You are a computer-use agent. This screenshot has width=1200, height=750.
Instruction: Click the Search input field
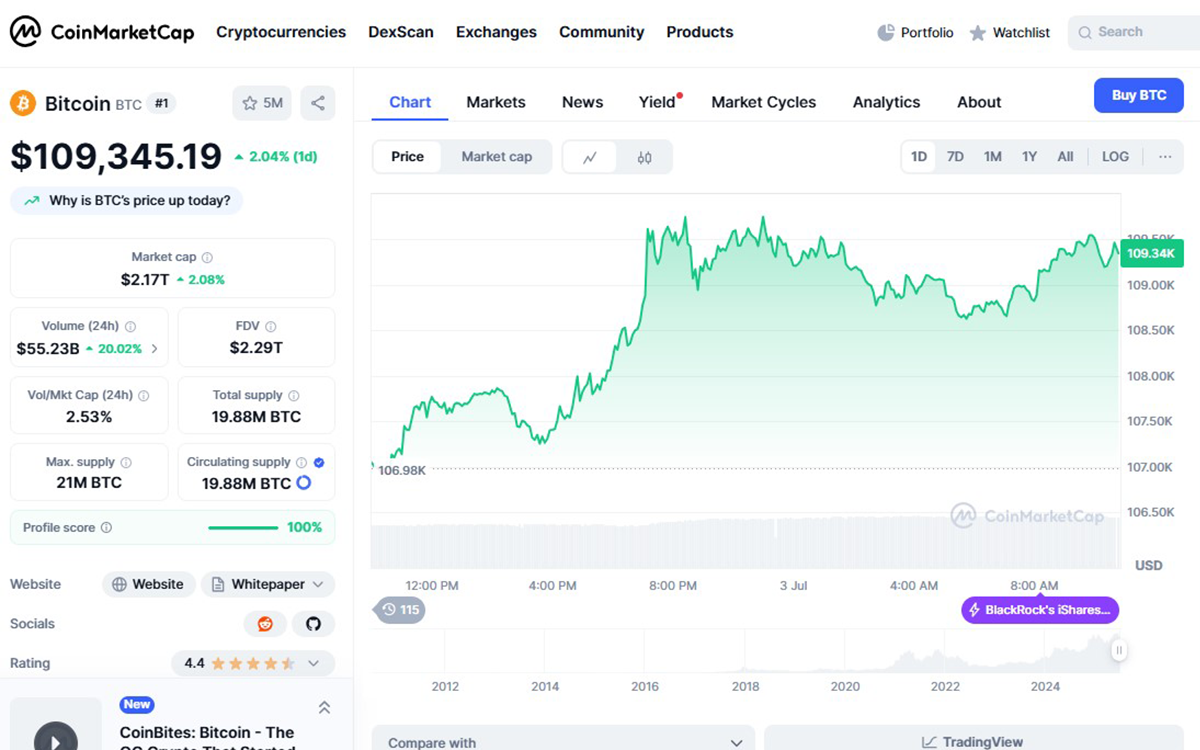point(1134,33)
